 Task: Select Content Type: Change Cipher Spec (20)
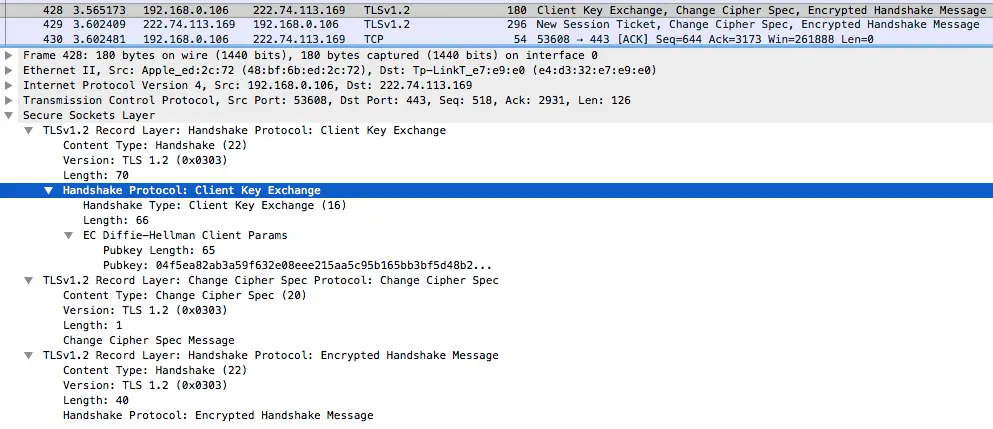(x=184, y=295)
